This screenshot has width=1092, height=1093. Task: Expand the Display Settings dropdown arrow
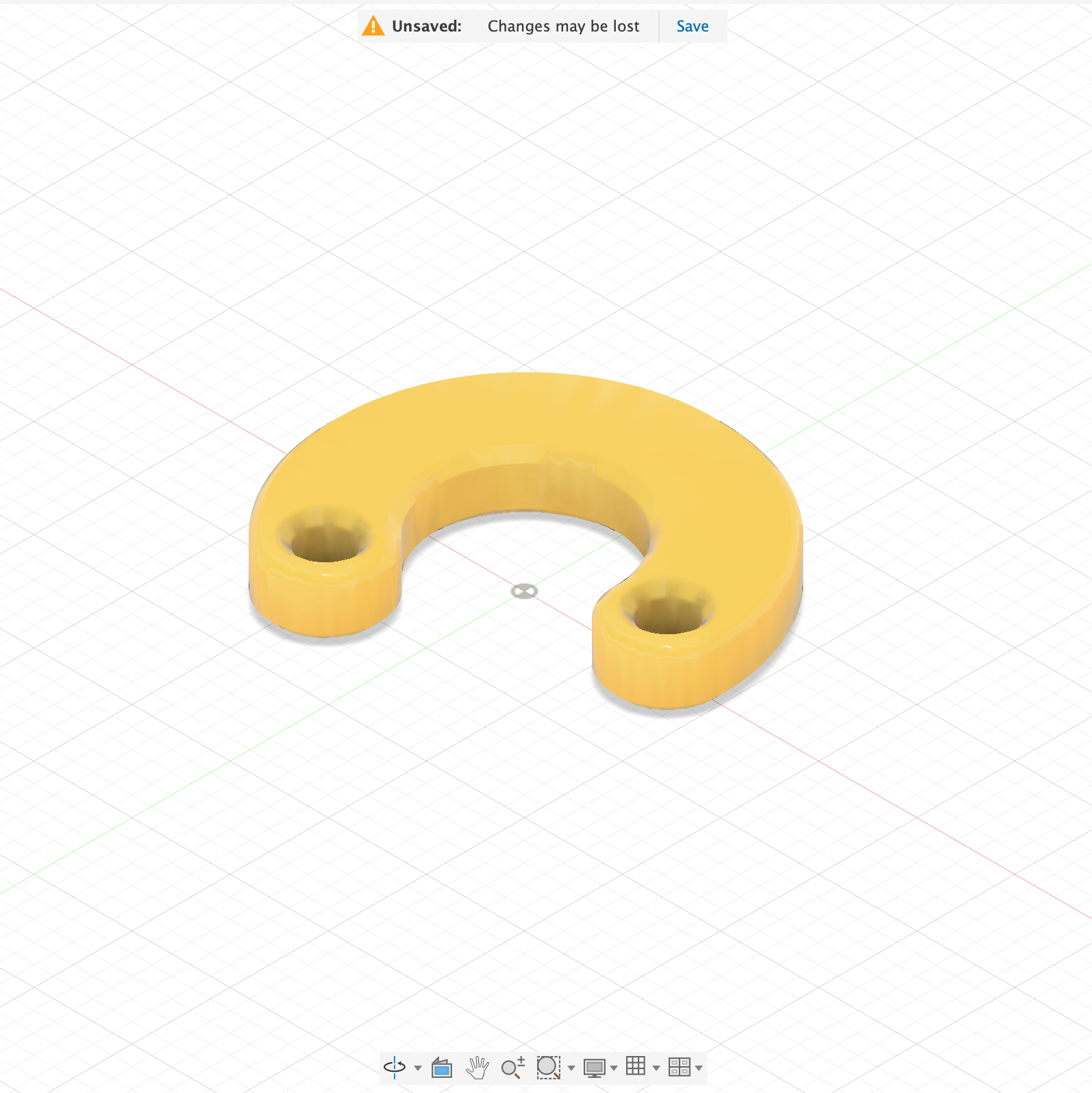[x=614, y=1068]
